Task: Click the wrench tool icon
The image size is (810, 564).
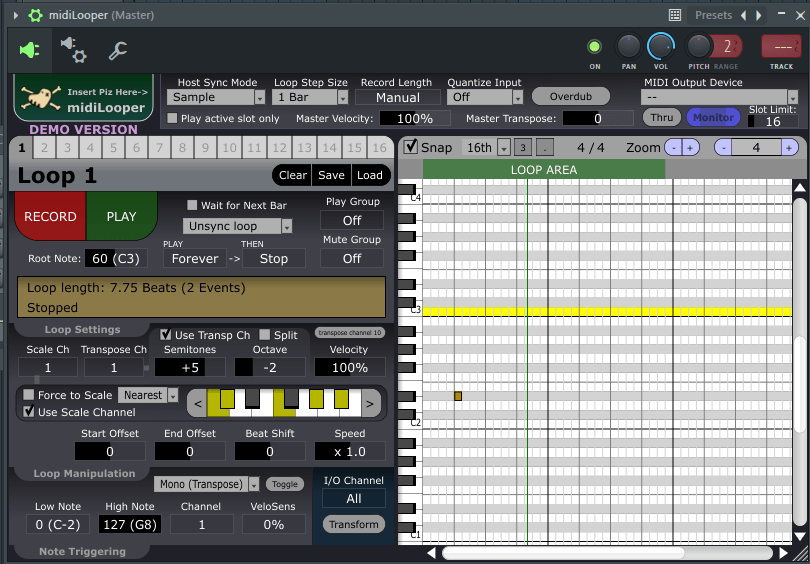Action: 118,50
